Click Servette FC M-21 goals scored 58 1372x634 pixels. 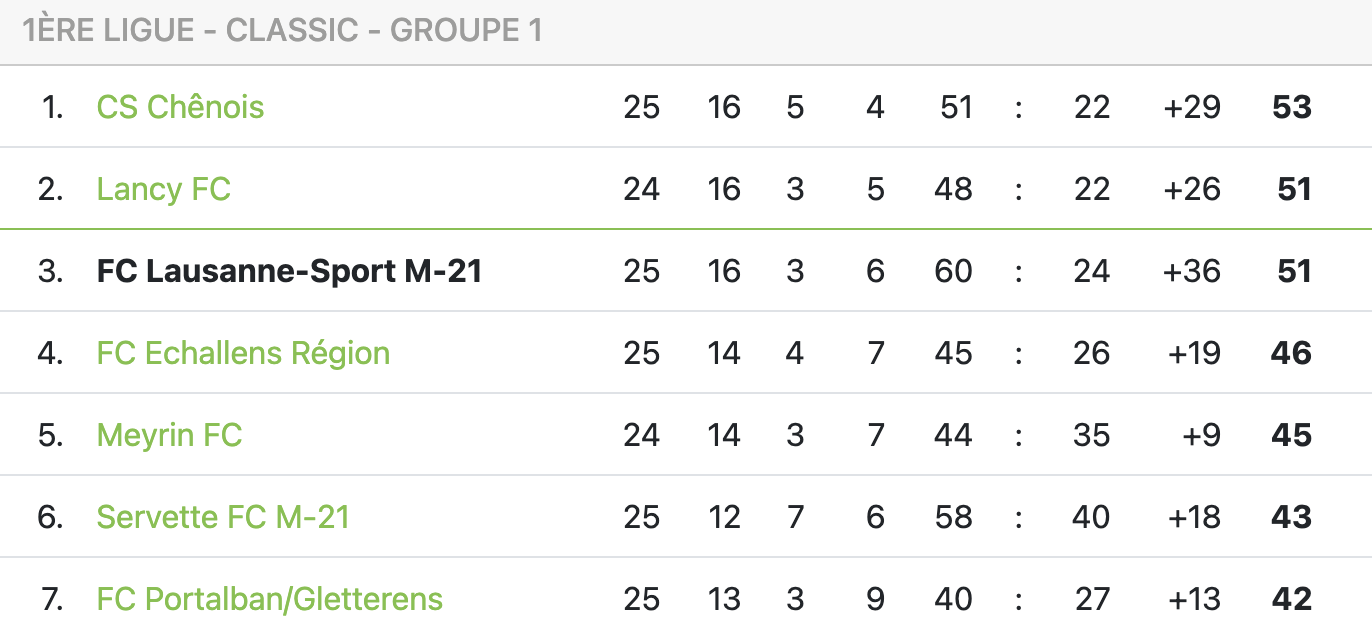point(953,517)
